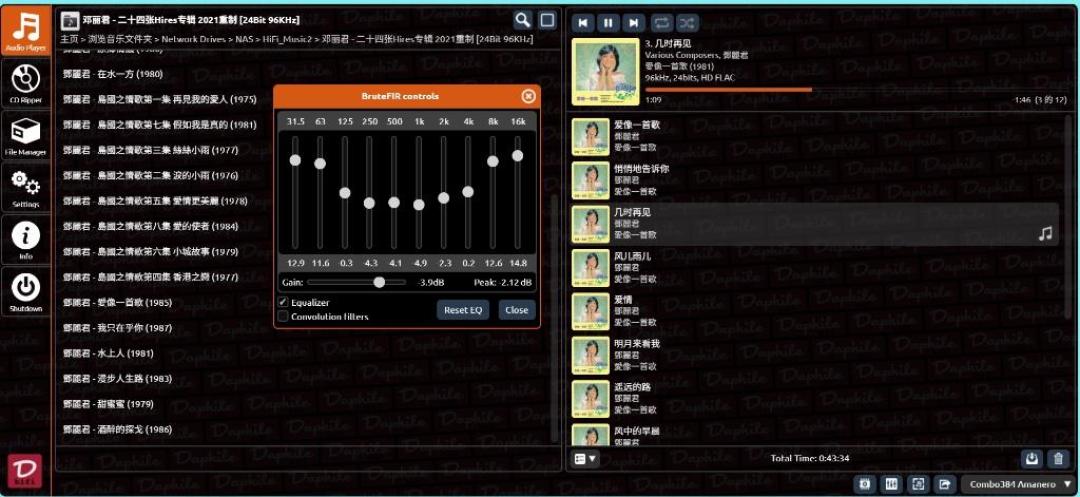This screenshot has width=1080, height=497.
Task: Open the File Manager section
Action: 25,136
